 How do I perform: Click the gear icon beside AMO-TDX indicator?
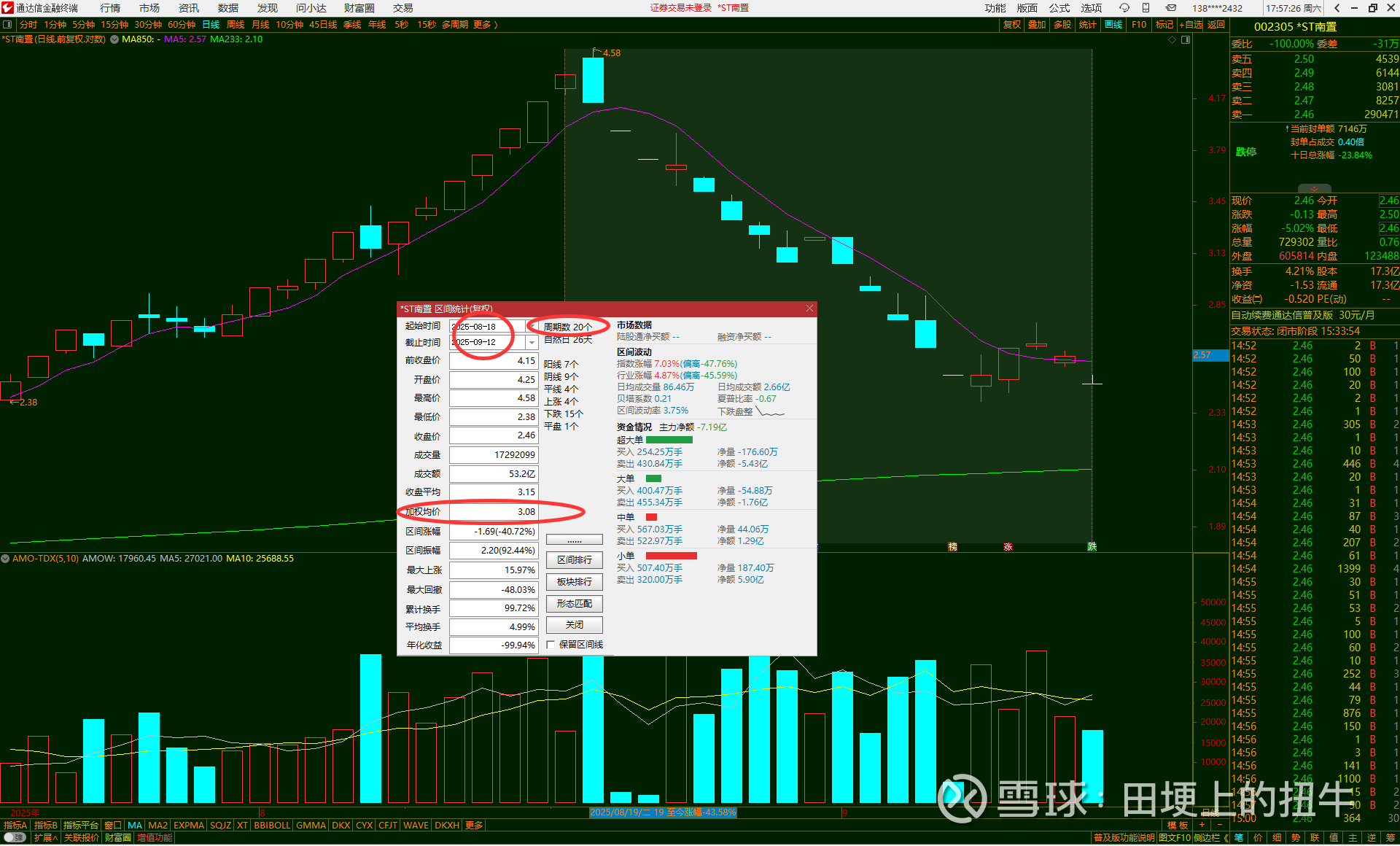tap(6, 559)
